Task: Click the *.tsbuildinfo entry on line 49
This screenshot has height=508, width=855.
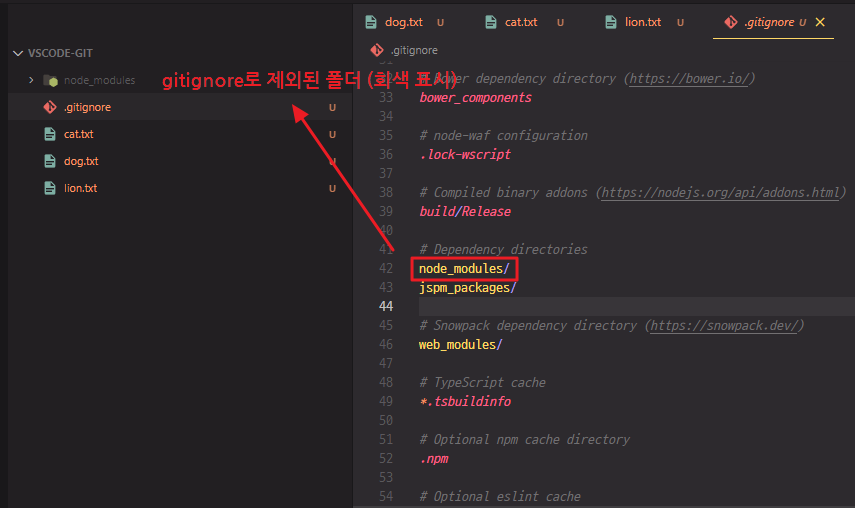Action: coord(465,402)
